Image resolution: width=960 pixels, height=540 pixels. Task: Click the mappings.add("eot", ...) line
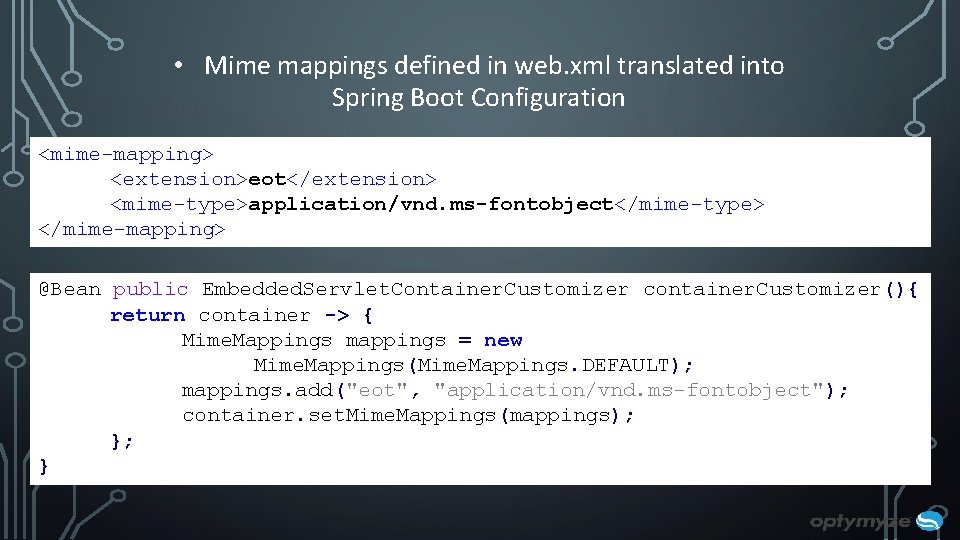coord(515,391)
